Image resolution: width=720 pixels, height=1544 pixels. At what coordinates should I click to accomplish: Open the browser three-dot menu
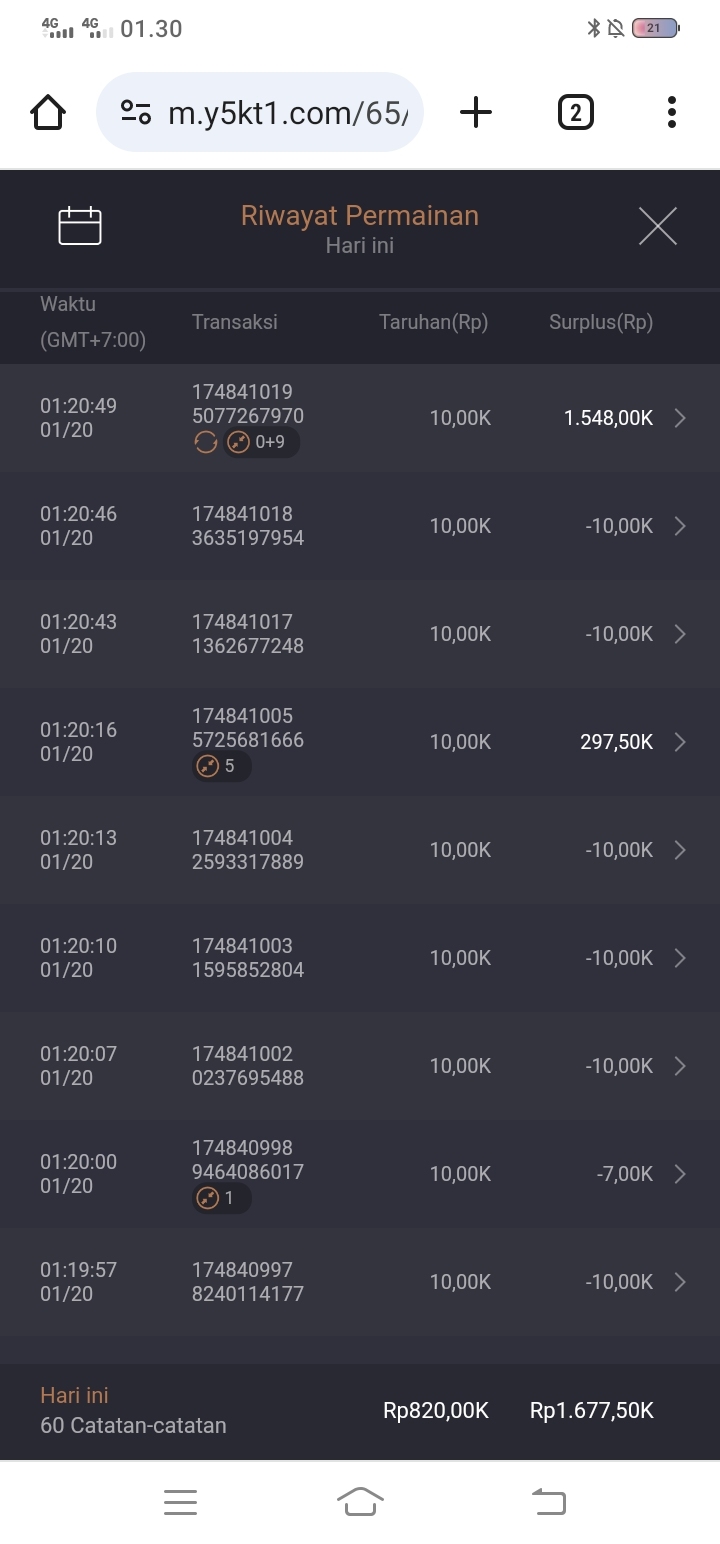point(672,112)
